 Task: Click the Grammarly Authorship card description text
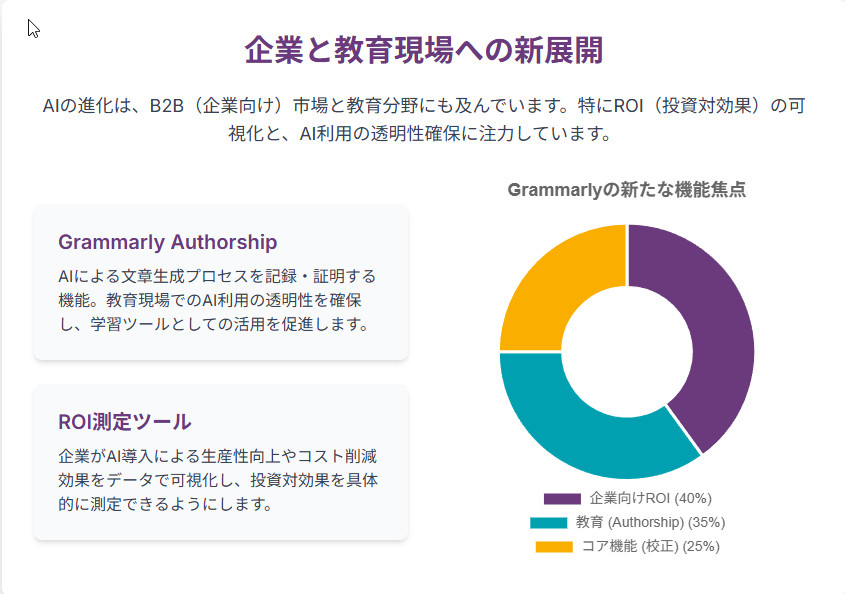[217, 300]
